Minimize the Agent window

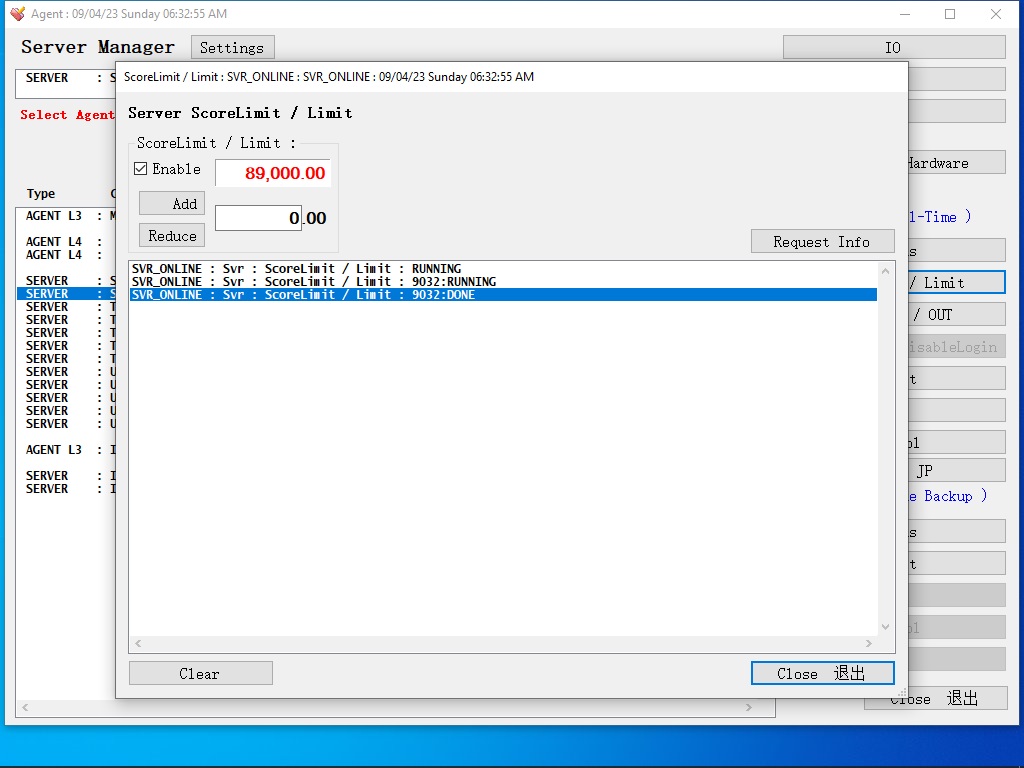click(x=905, y=14)
